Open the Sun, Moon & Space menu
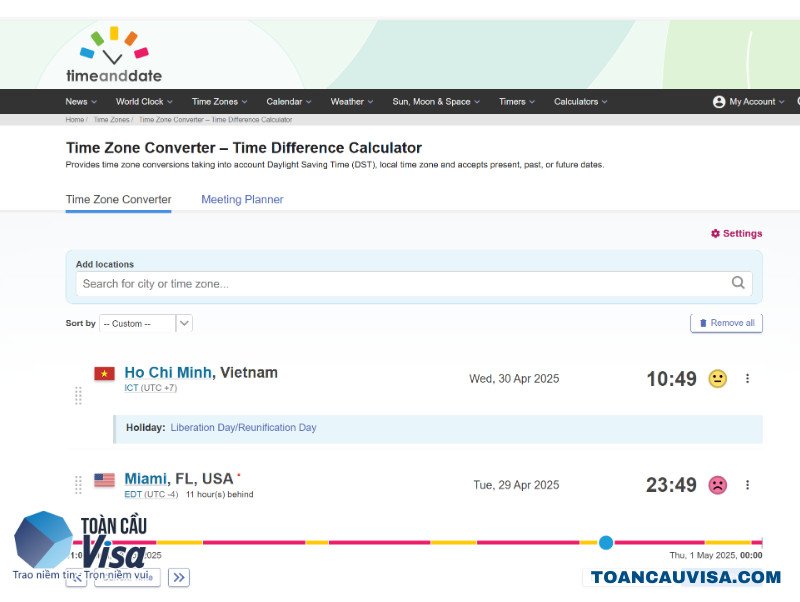Viewport: 800px width, 602px height. tap(436, 102)
